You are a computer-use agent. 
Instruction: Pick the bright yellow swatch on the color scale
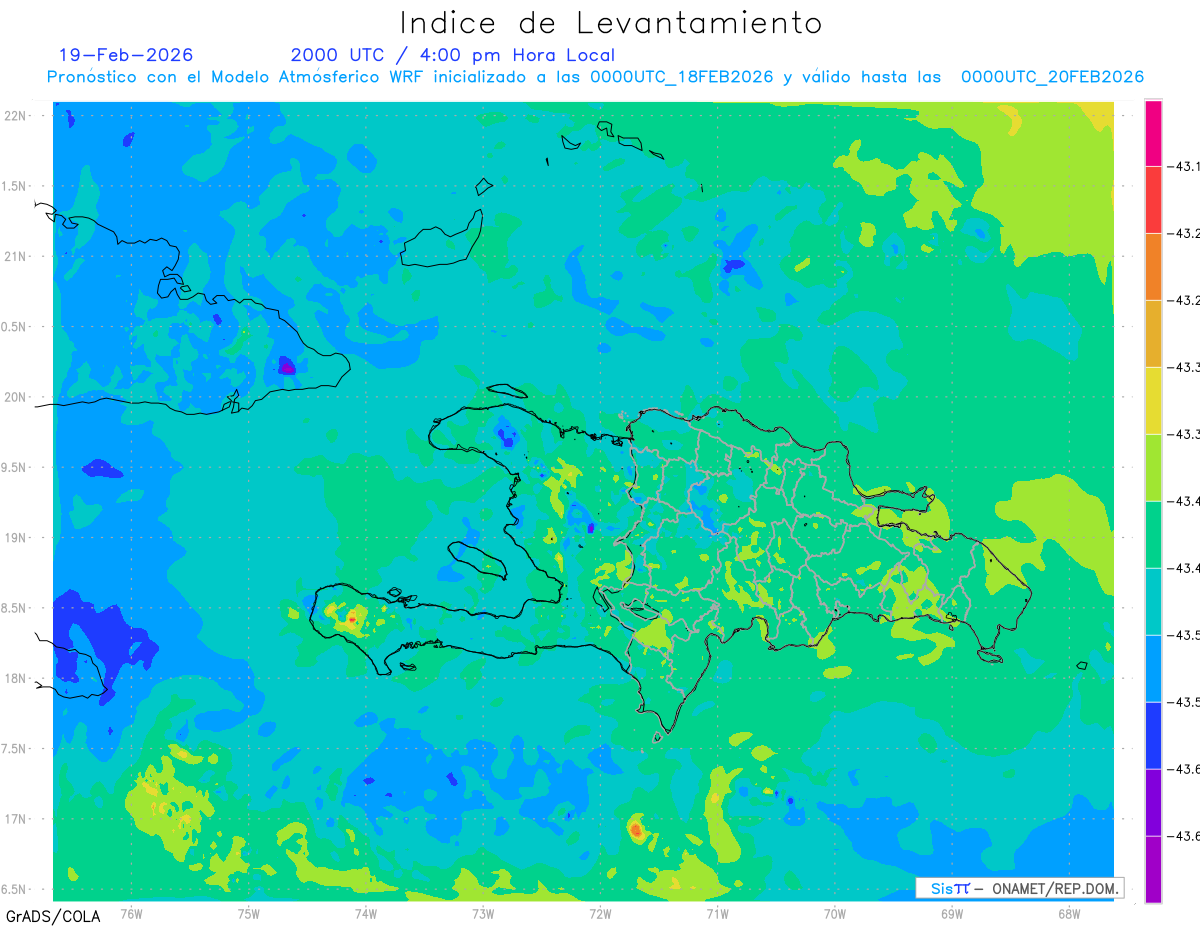pyautogui.click(x=1153, y=401)
